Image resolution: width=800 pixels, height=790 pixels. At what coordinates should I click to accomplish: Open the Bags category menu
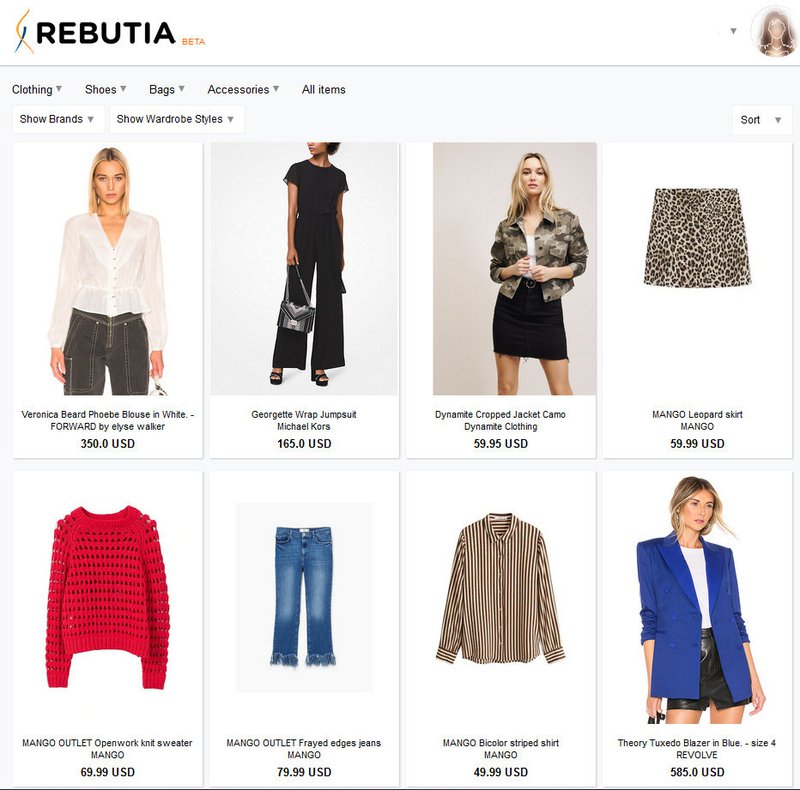click(166, 89)
